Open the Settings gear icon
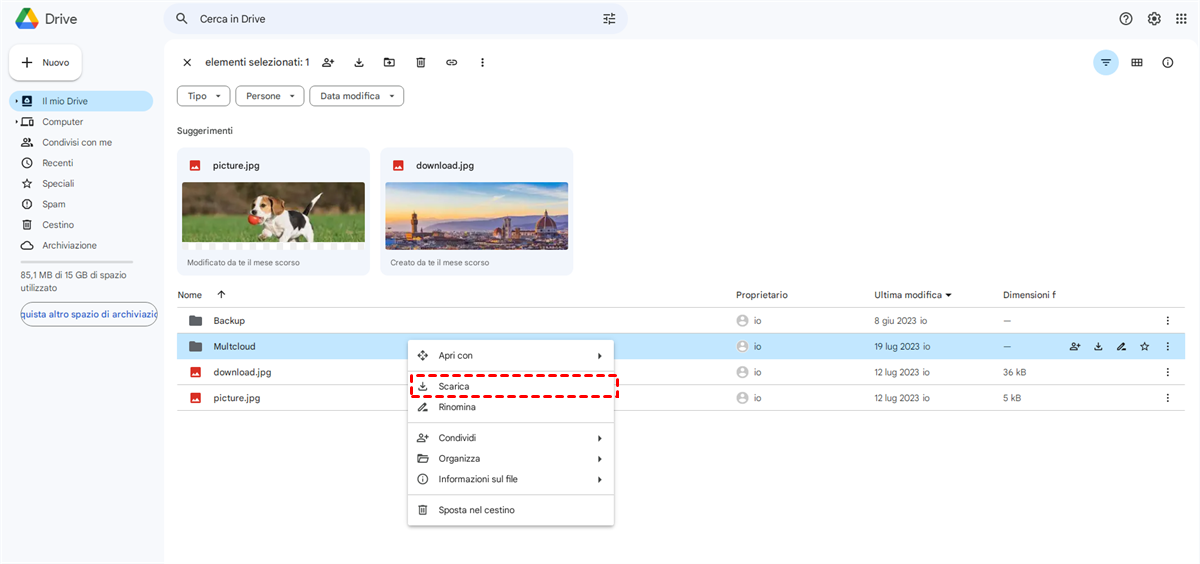 (x=1154, y=19)
